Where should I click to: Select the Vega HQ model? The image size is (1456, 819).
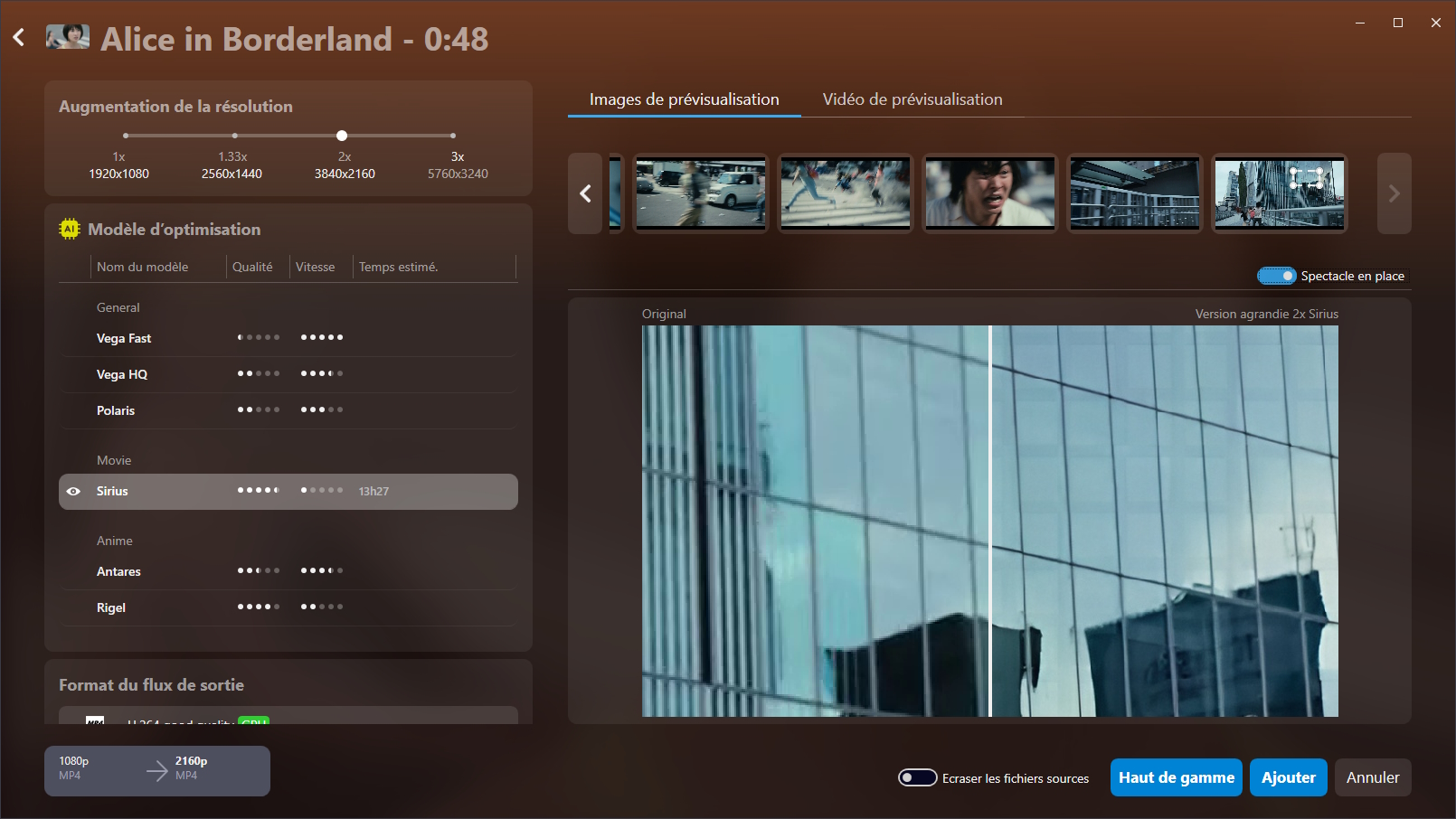coord(288,374)
